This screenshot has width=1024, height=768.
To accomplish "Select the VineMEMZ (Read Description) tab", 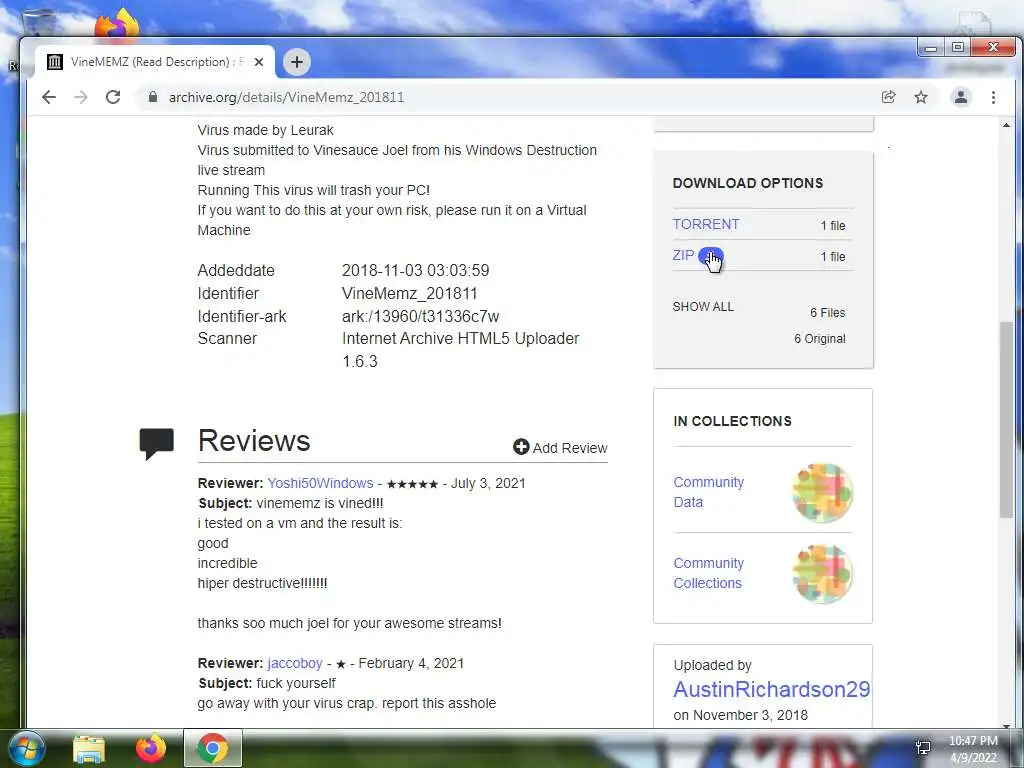I will click(x=155, y=62).
